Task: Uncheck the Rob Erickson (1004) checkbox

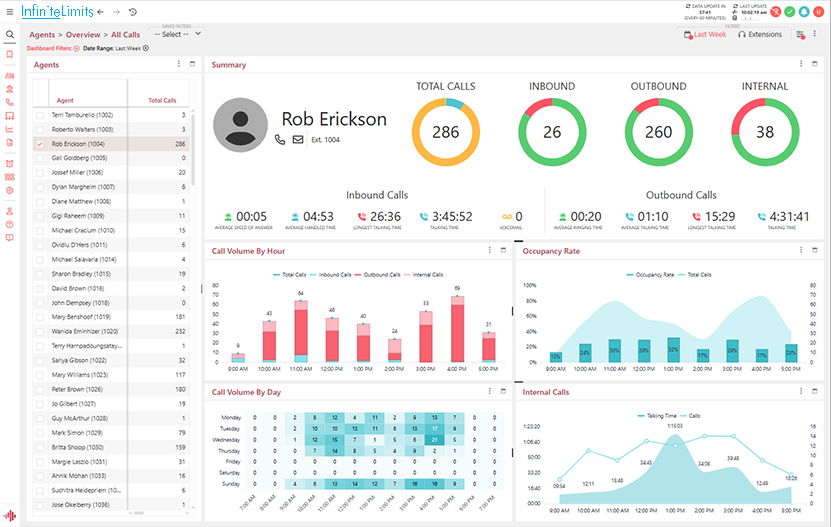Action: coord(40,144)
